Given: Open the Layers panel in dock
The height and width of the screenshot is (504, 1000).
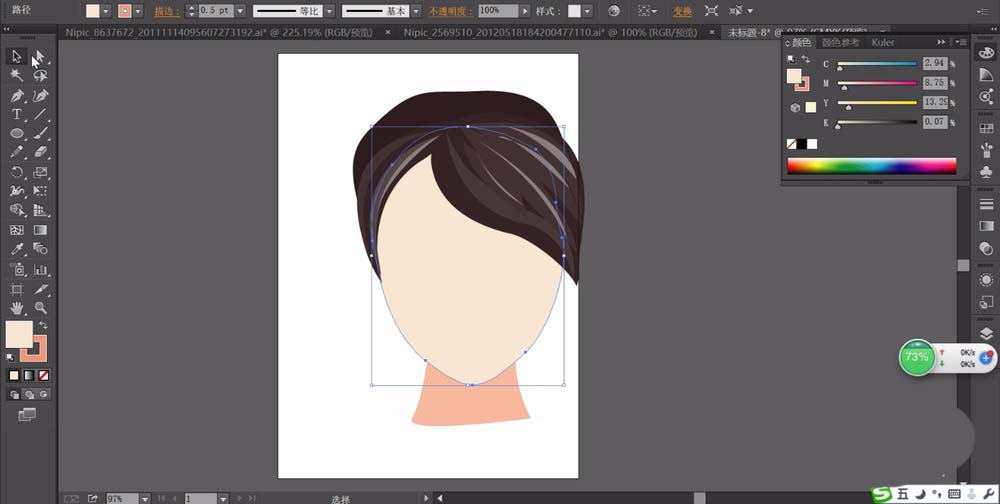Looking at the screenshot, I should (x=986, y=334).
